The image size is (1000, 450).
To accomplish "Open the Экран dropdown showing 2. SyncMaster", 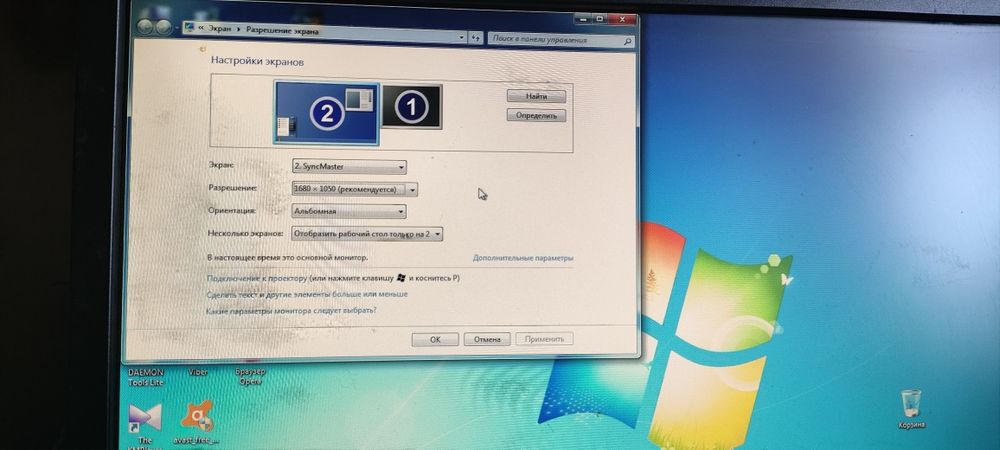I will (349, 167).
